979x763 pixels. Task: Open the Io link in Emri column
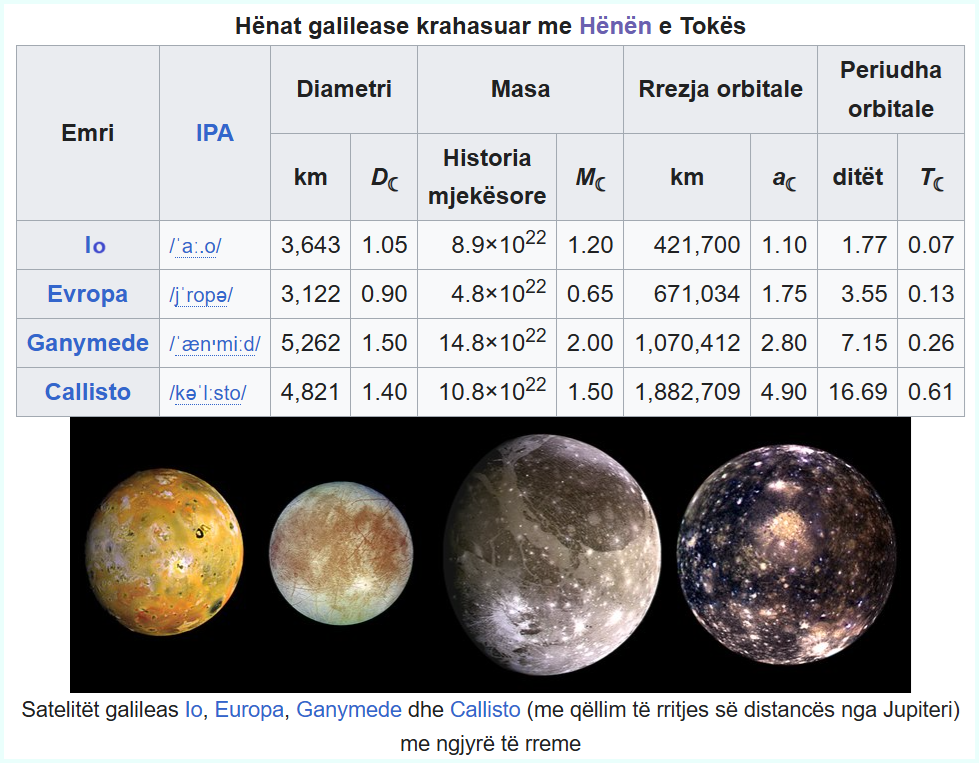[95, 245]
